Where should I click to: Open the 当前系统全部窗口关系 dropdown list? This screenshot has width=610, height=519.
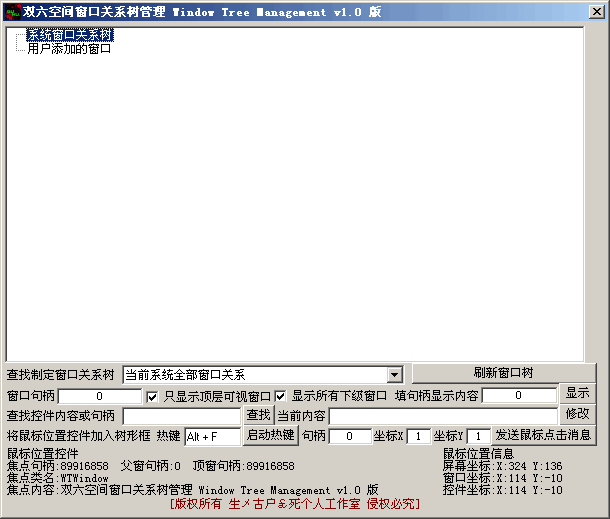coord(394,375)
